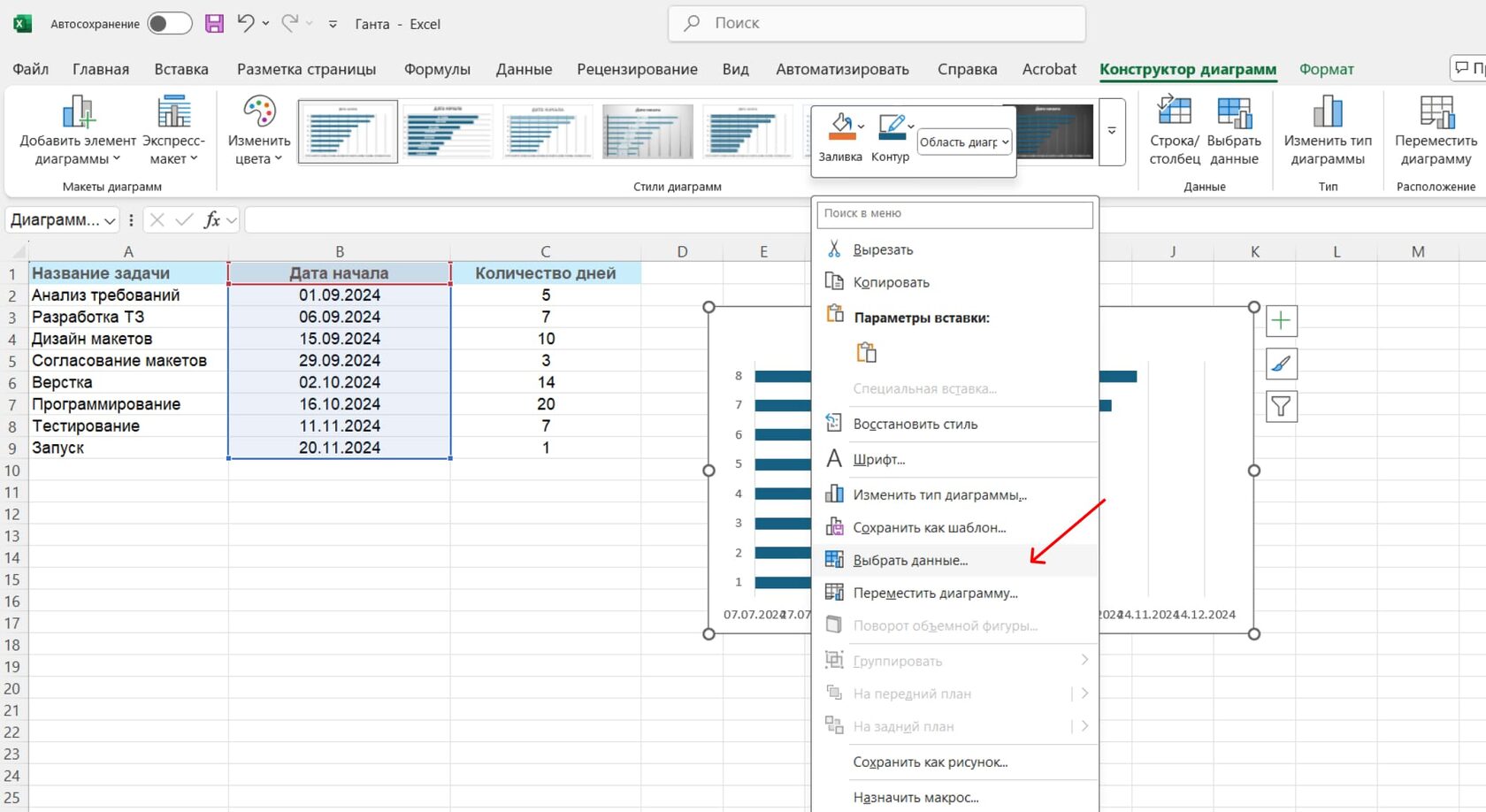
Task: Open the Insert Function fx dropdown arrow
Action: click(x=231, y=220)
